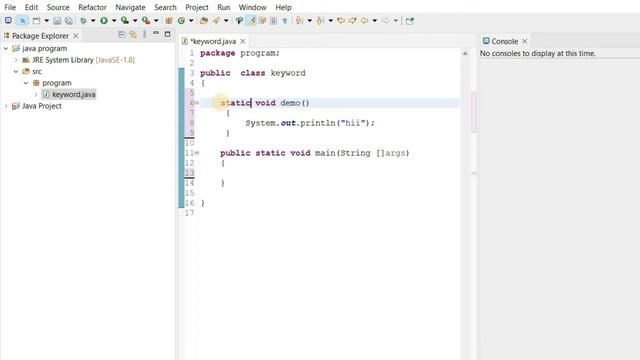
Task: Open the Next Annotation dropdown arrow
Action: 309,20
